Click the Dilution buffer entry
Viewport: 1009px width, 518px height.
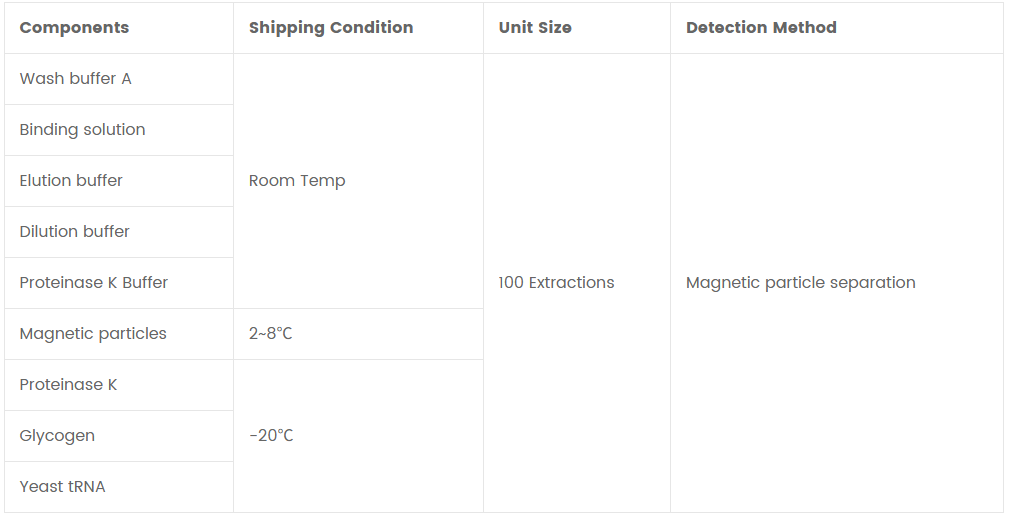(x=75, y=232)
